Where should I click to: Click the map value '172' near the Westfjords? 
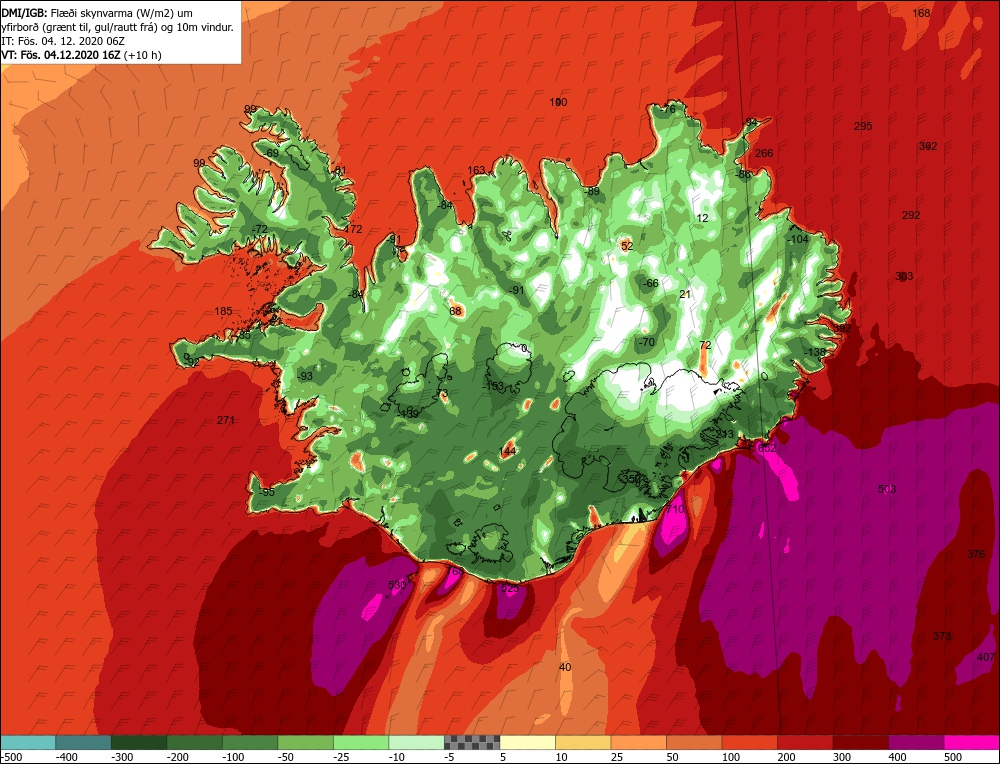353,229
